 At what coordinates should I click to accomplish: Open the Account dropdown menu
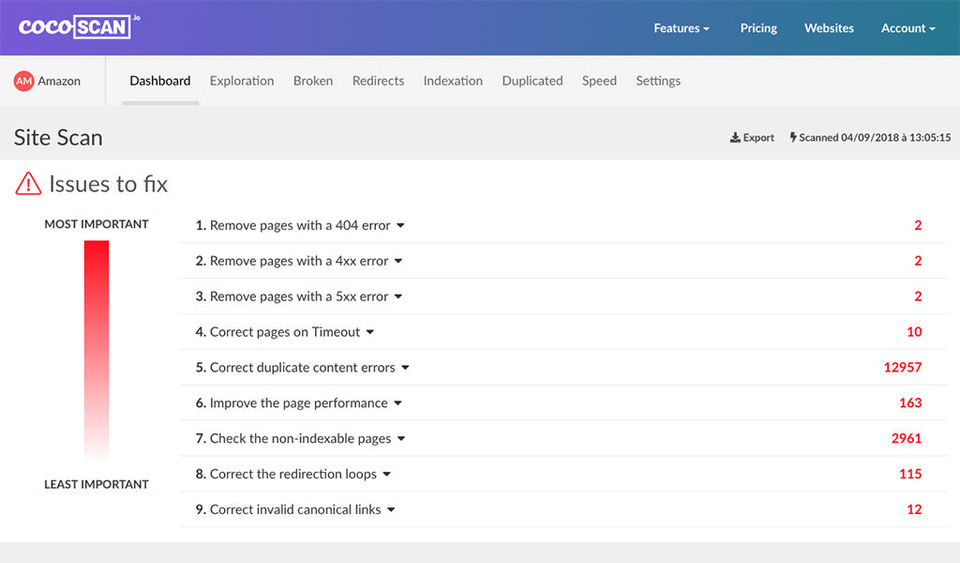tap(908, 28)
